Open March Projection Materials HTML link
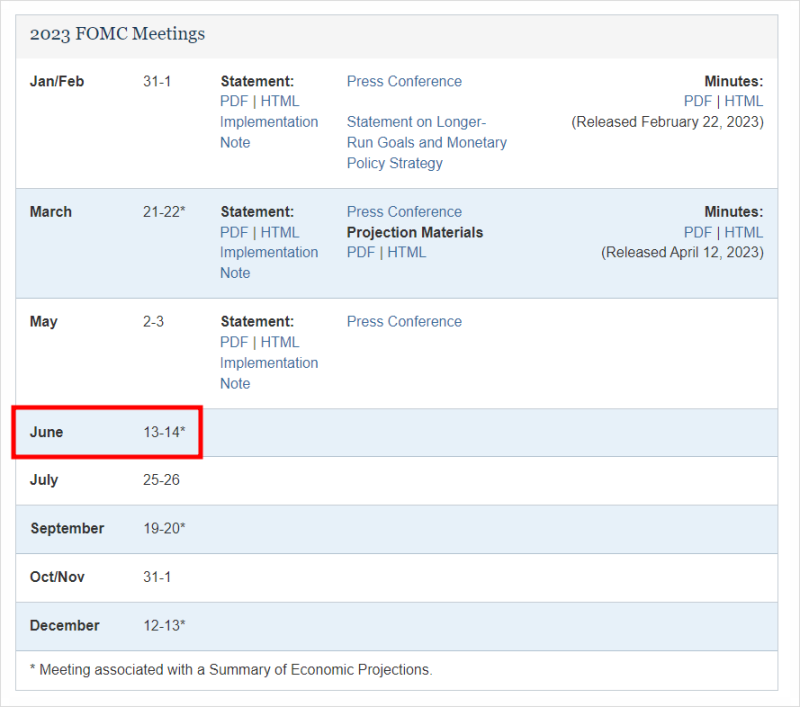 407,252
